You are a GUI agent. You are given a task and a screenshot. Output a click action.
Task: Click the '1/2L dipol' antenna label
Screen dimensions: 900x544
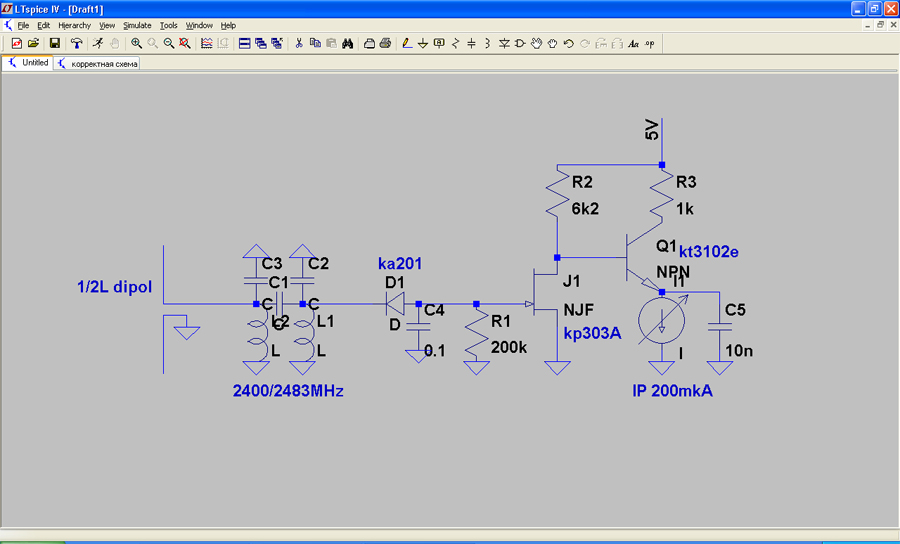tap(115, 287)
